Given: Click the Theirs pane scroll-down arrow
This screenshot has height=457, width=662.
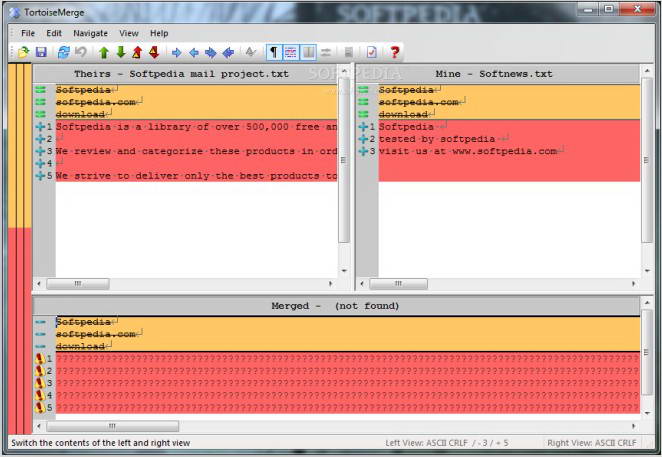Looking at the screenshot, I should [345, 271].
